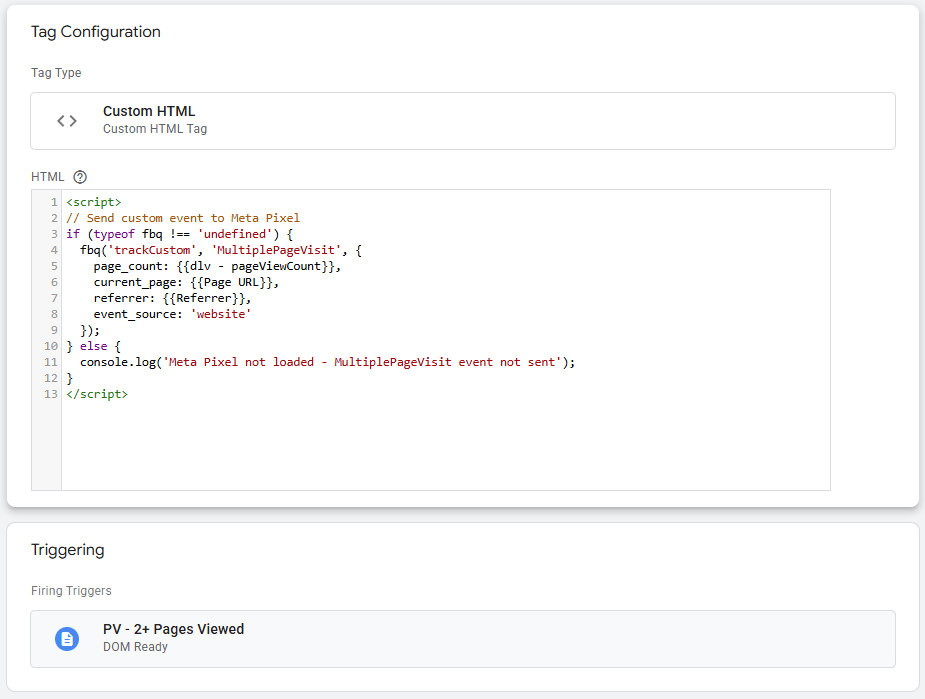Open the HTML help question mark icon
Image resolution: width=925 pixels, height=699 pixels.
pos(80,177)
